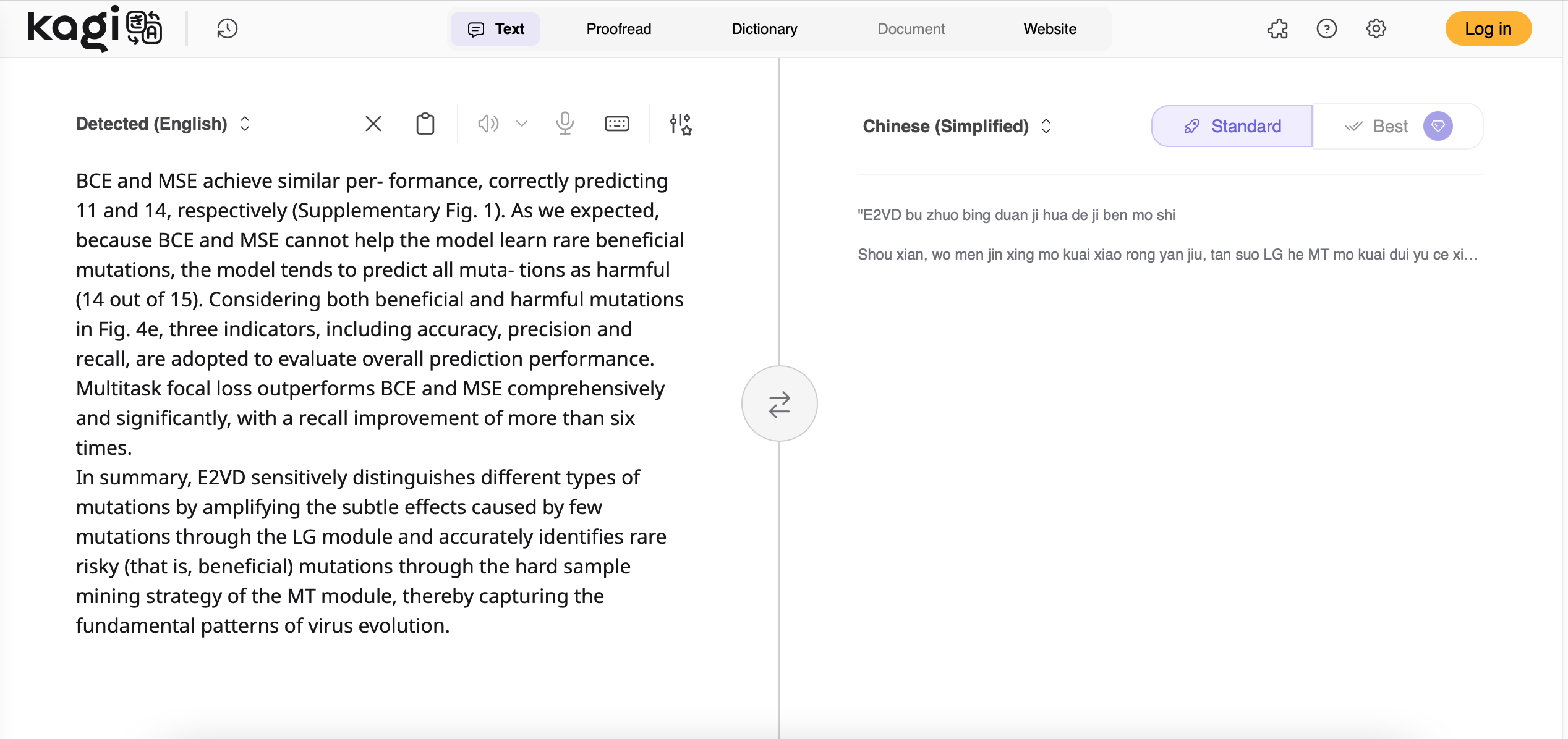Paste from clipboard icon
This screenshot has height=739, width=1568.
(425, 124)
